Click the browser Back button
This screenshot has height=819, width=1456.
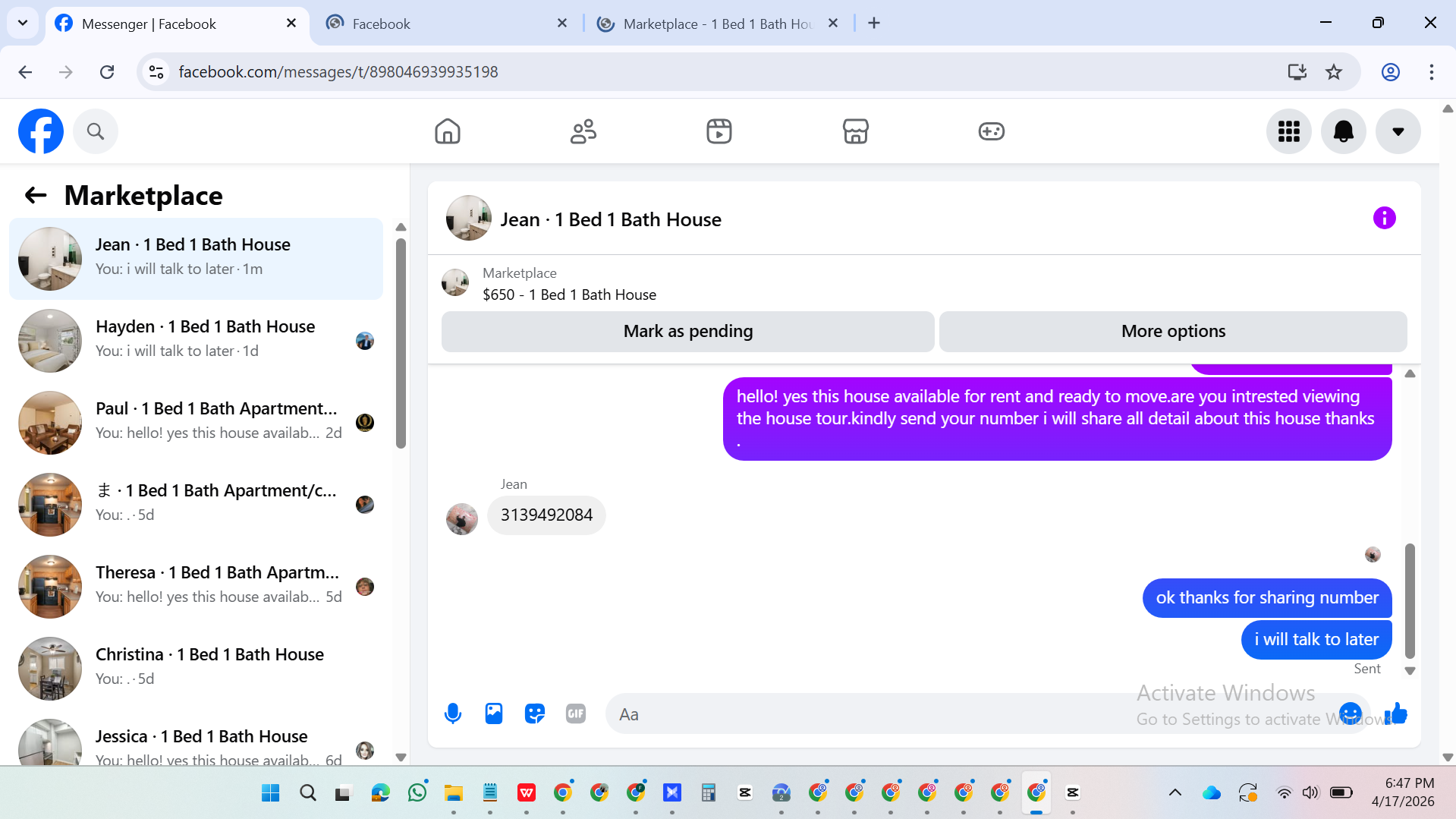[25, 72]
